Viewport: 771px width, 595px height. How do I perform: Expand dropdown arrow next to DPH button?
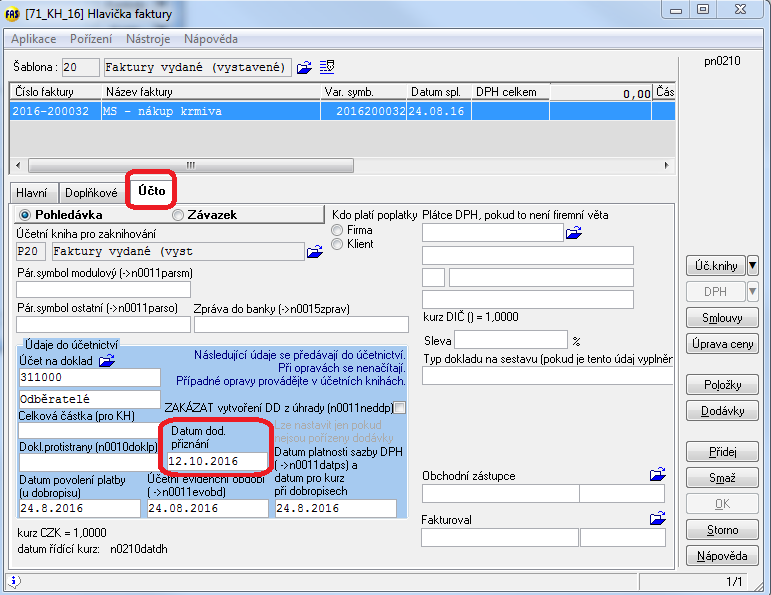(x=752, y=291)
